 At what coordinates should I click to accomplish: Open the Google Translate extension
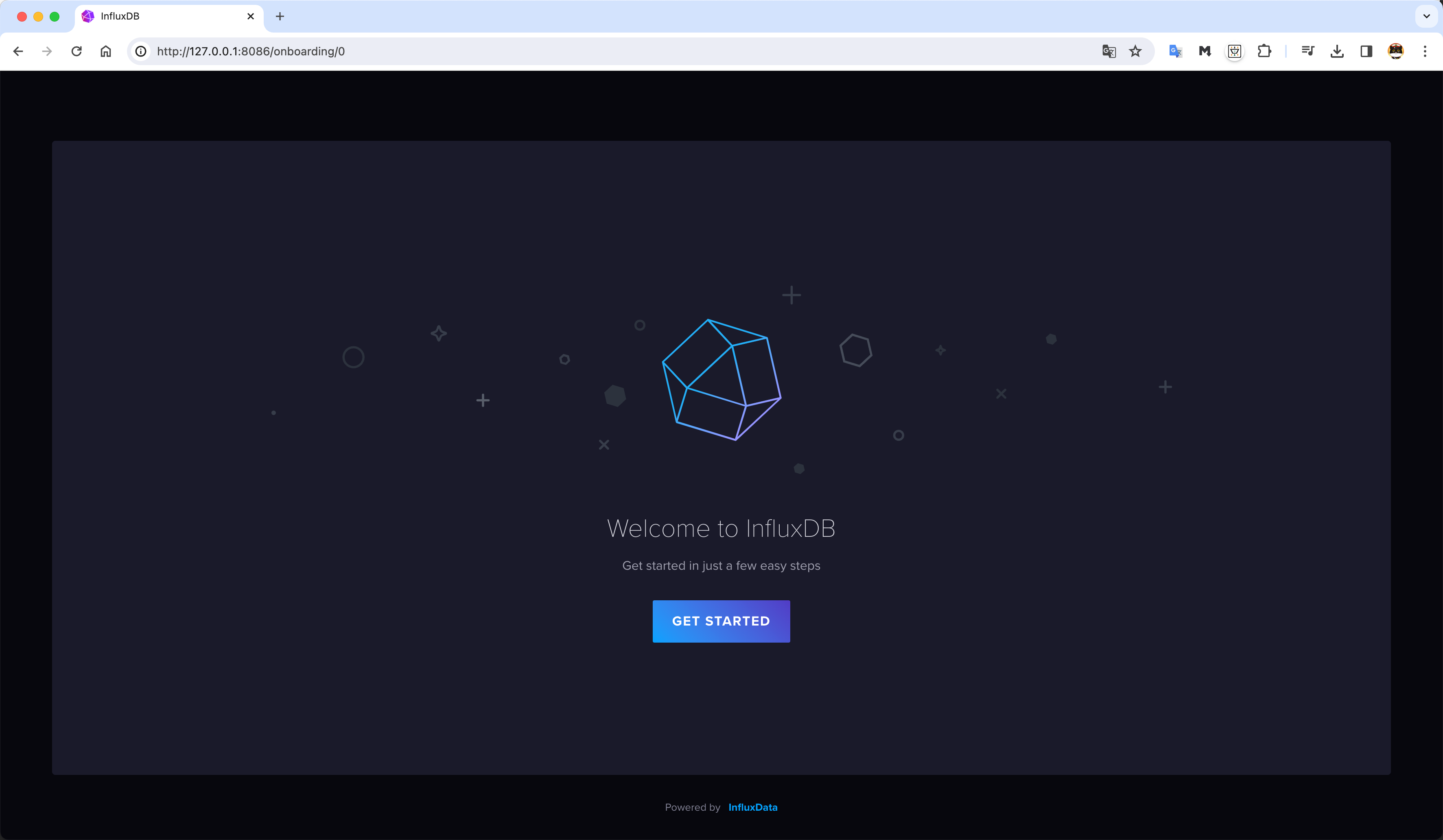click(x=1176, y=52)
